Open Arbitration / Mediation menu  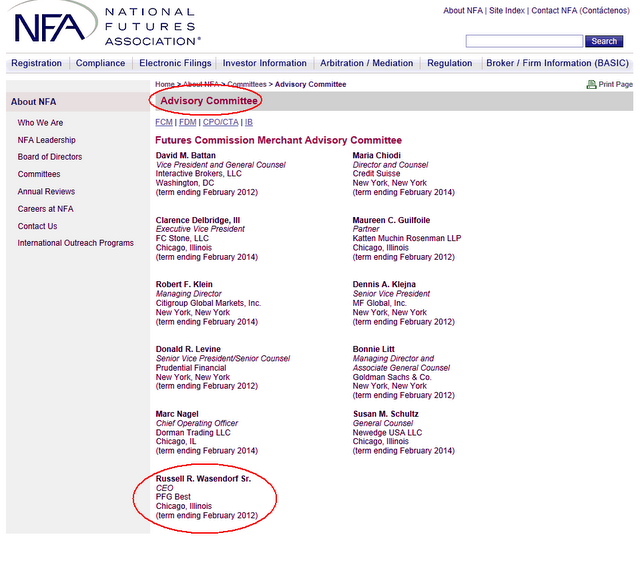(367, 63)
